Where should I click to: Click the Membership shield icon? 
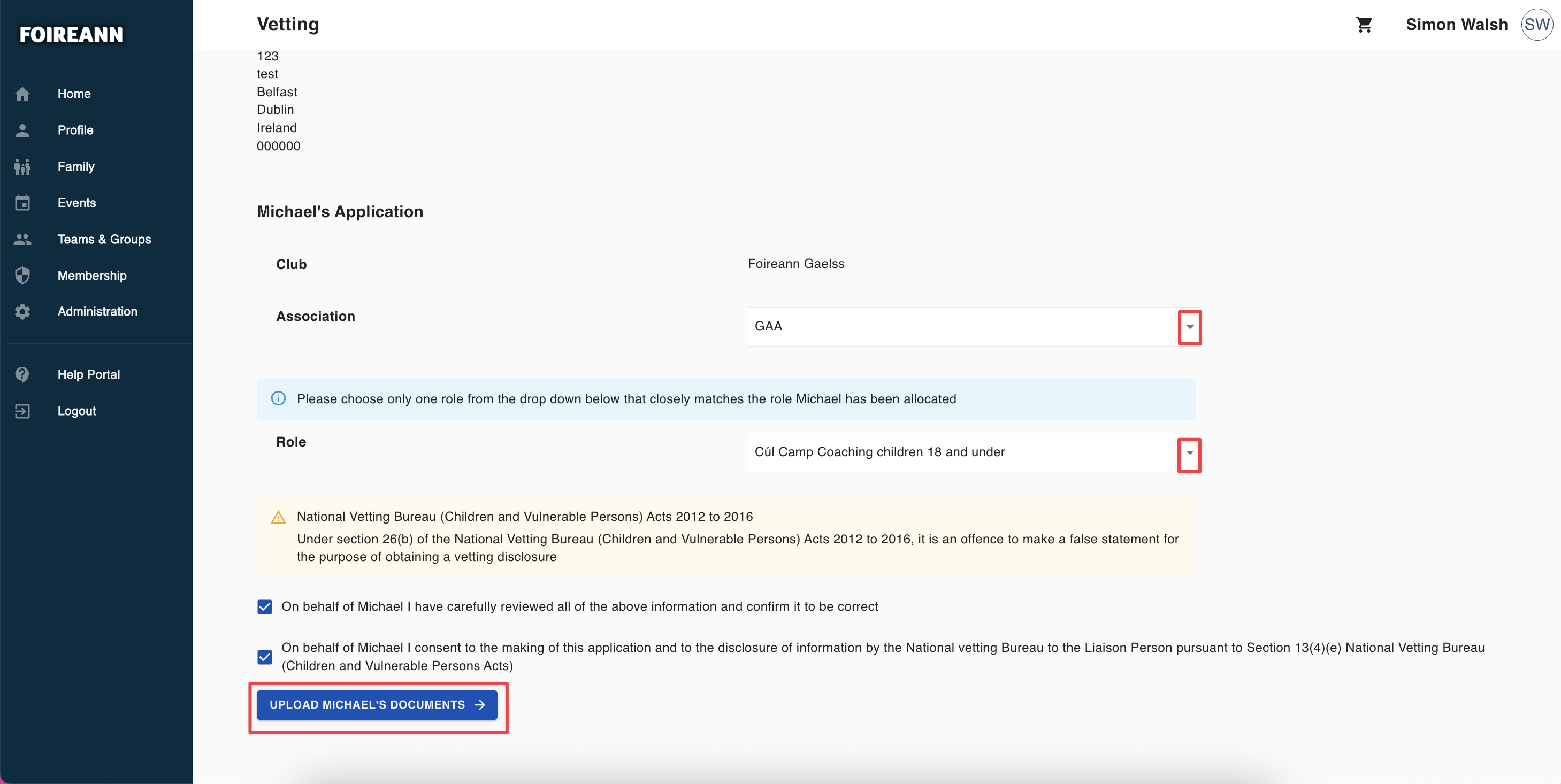(22, 275)
